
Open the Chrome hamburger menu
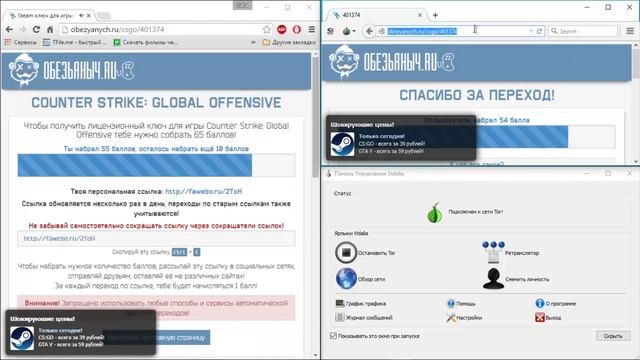(312, 29)
